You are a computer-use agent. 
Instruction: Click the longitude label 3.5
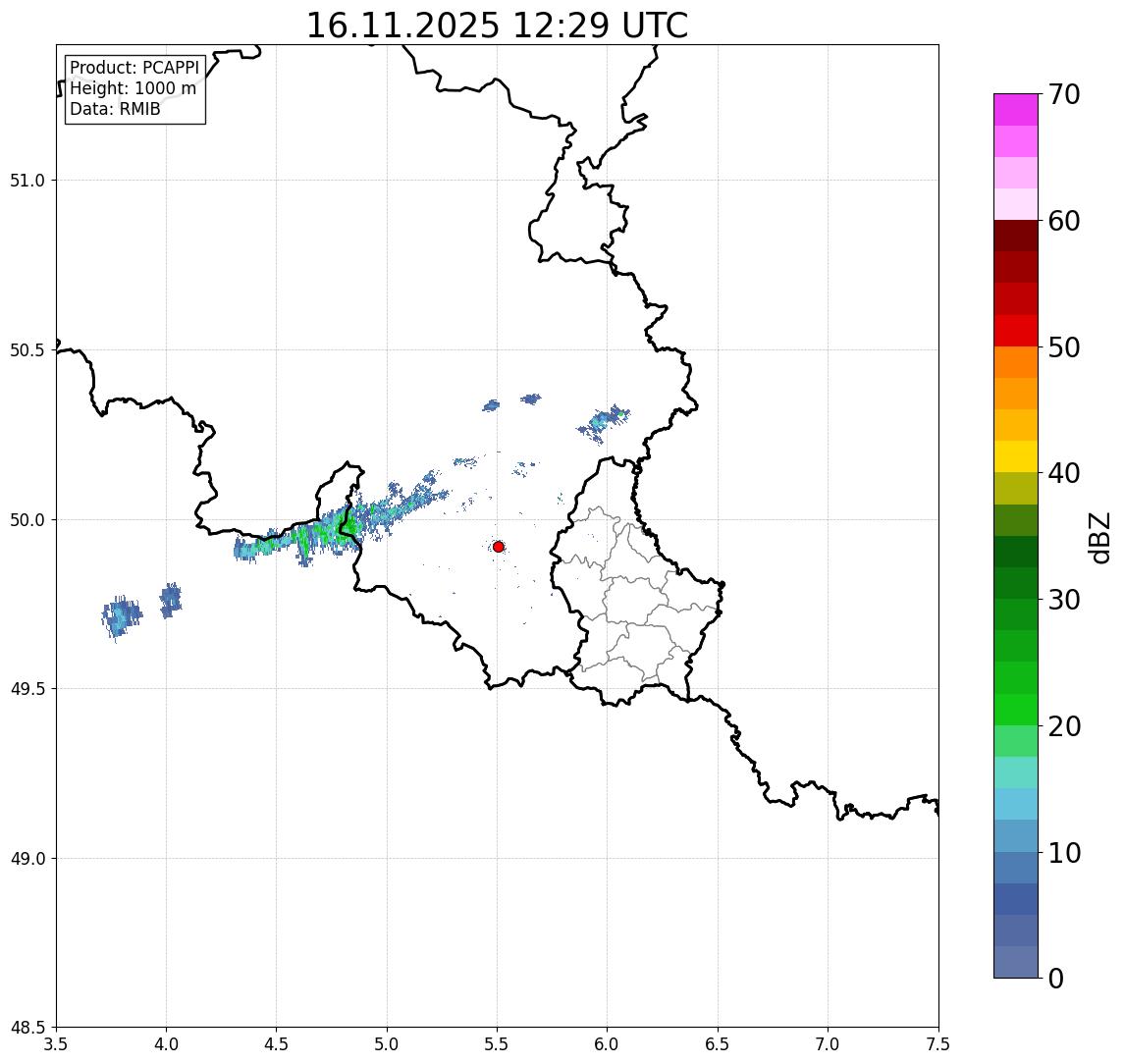coord(56,1044)
